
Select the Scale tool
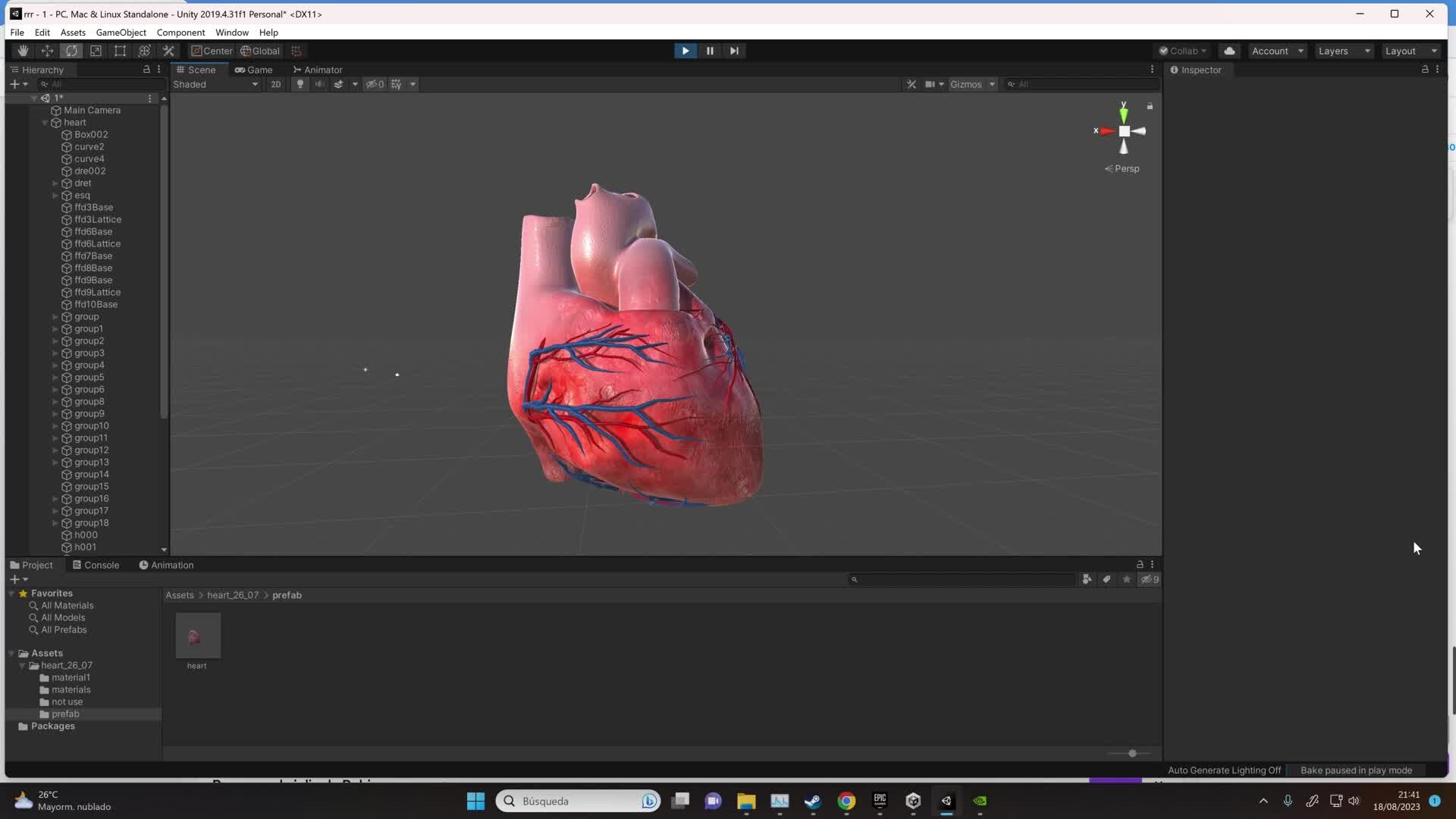pyautogui.click(x=96, y=50)
